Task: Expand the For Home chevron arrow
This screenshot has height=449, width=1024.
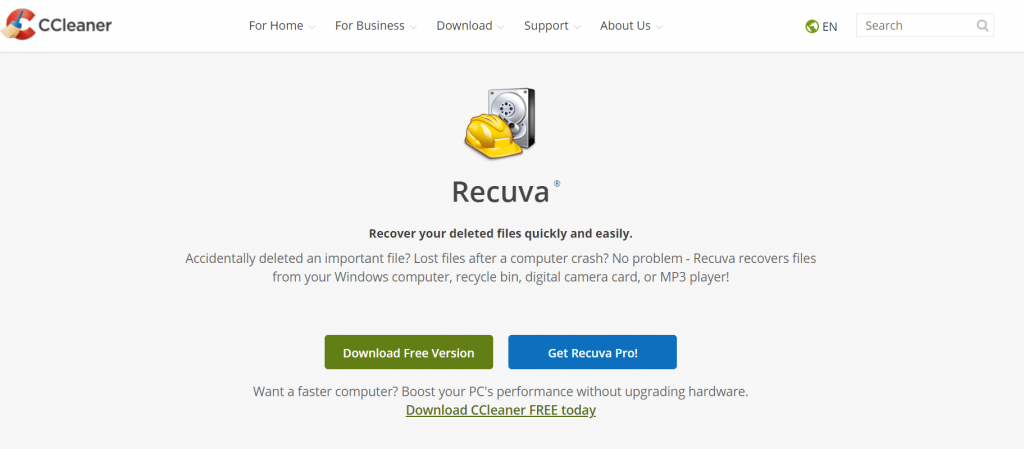Action: tap(312, 27)
